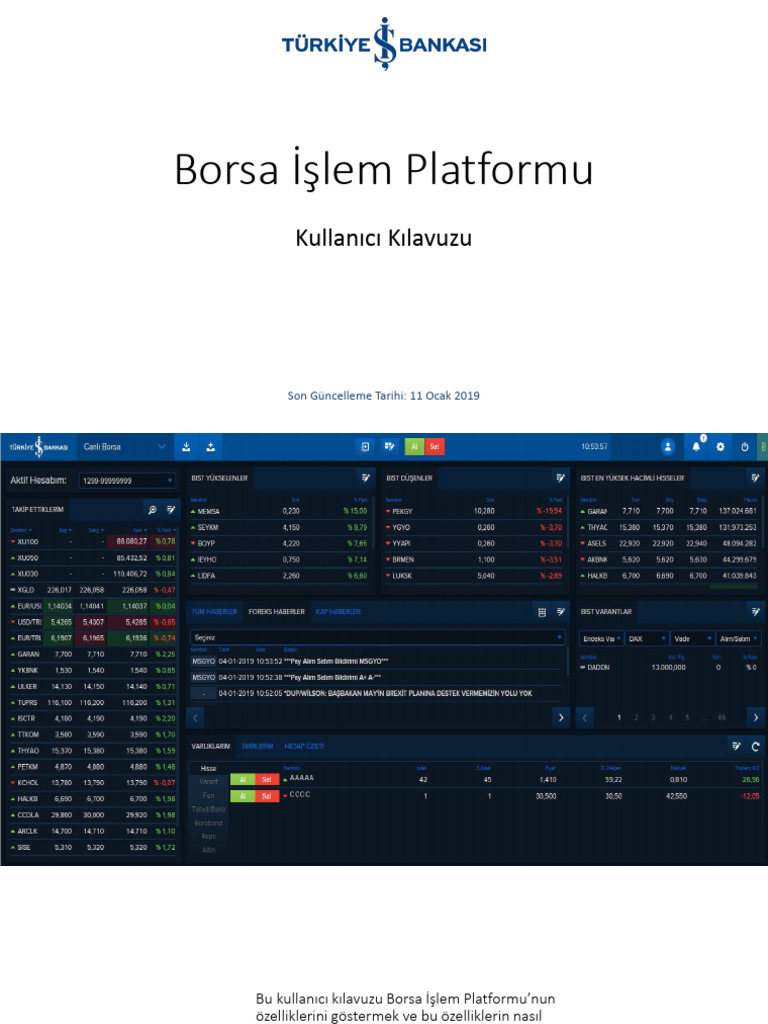Open the Canlı Borsa dropdown
This screenshot has height=1024, width=768.
(125, 447)
